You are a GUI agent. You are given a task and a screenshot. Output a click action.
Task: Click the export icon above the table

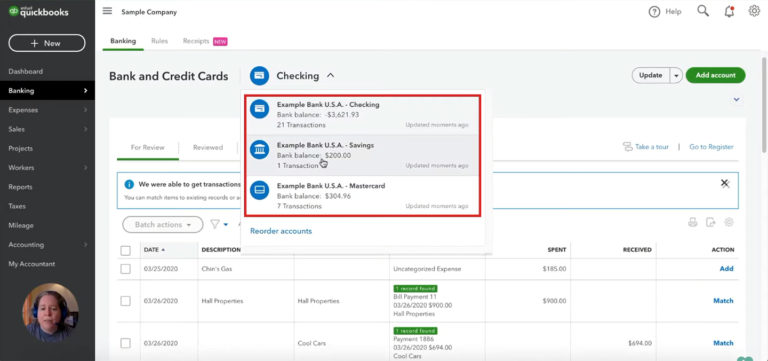[x=710, y=222]
